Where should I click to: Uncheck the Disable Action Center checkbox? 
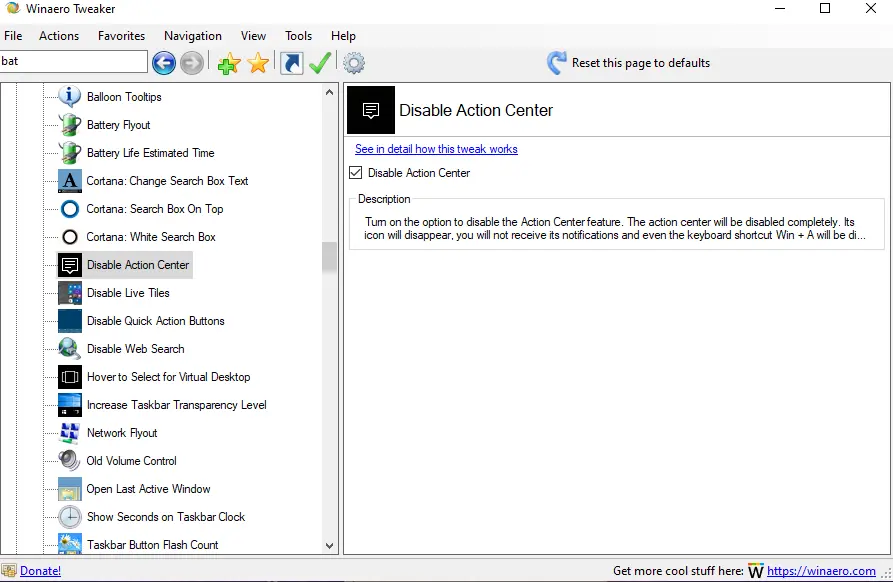[x=355, y=173]
